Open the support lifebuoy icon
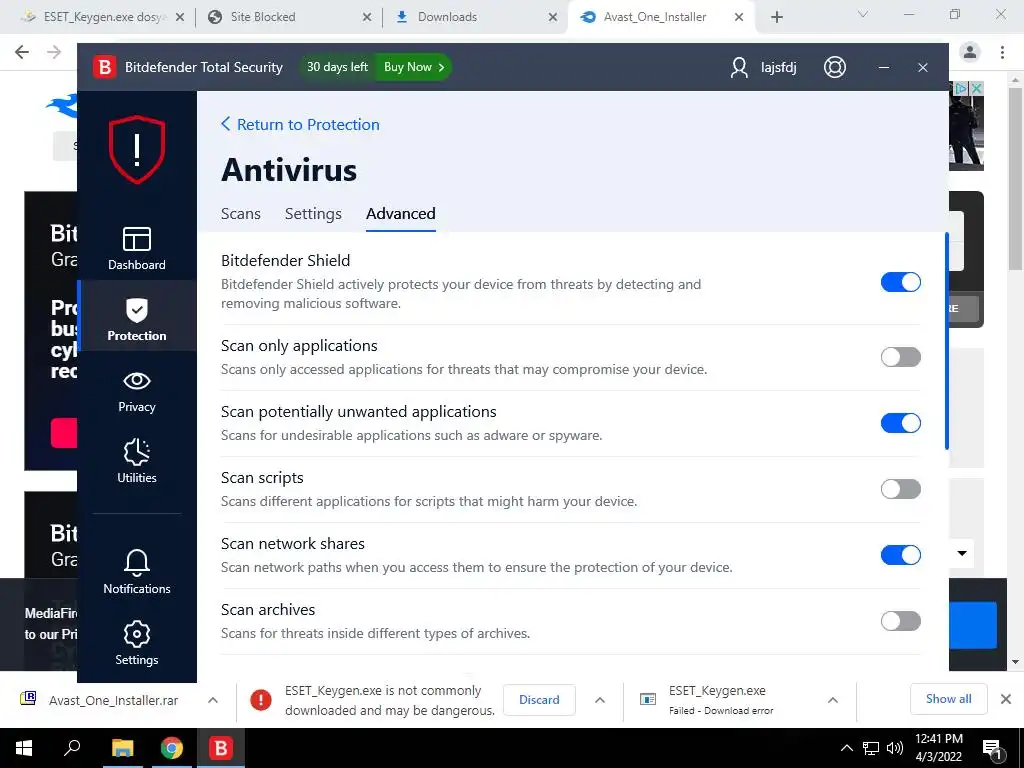Viewport: 1024px width, 768px height. tap(835, 67)
